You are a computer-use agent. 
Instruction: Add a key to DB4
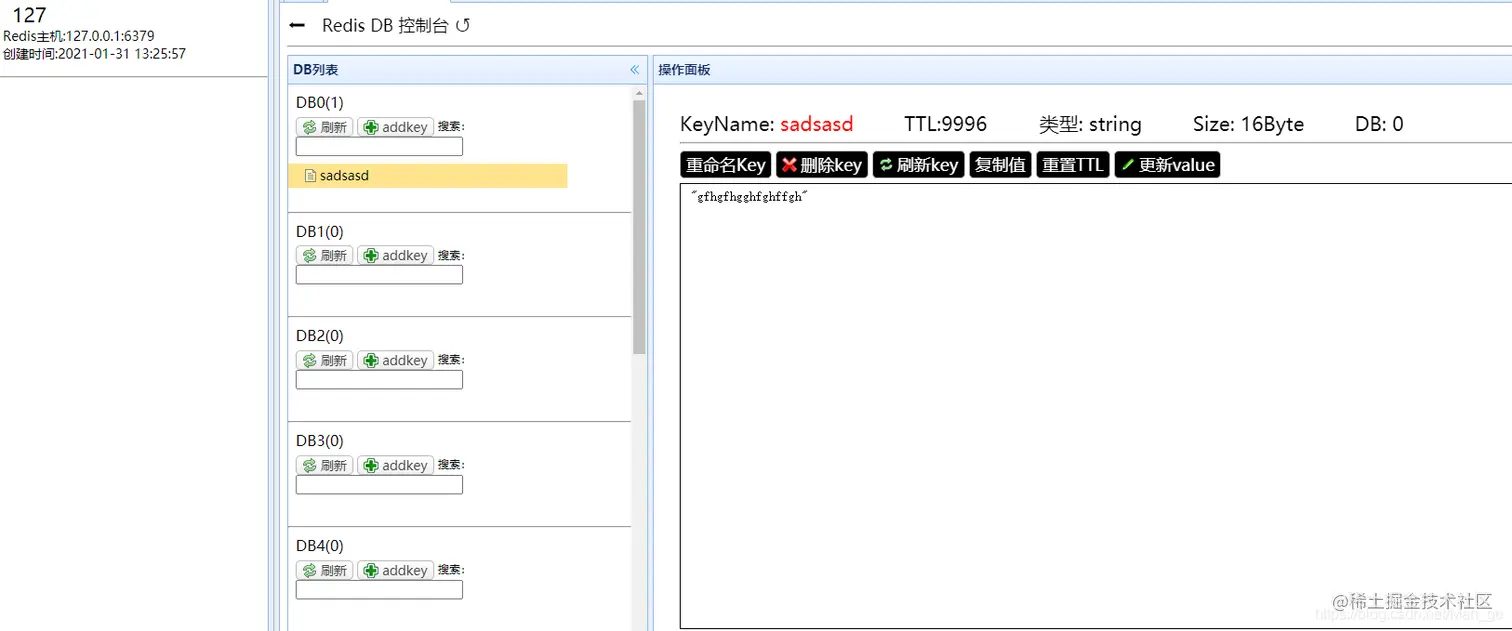coord(396,570)
